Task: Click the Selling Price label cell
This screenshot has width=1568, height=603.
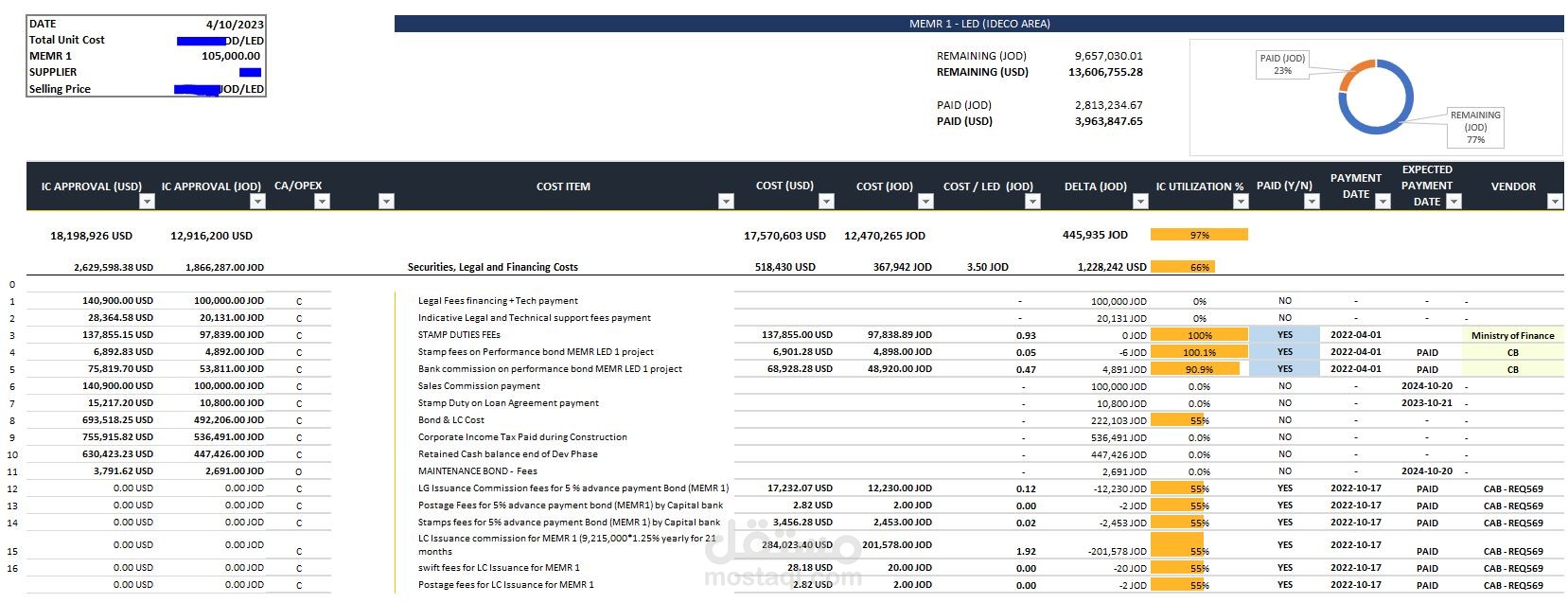Action: [x=60, y=89]
